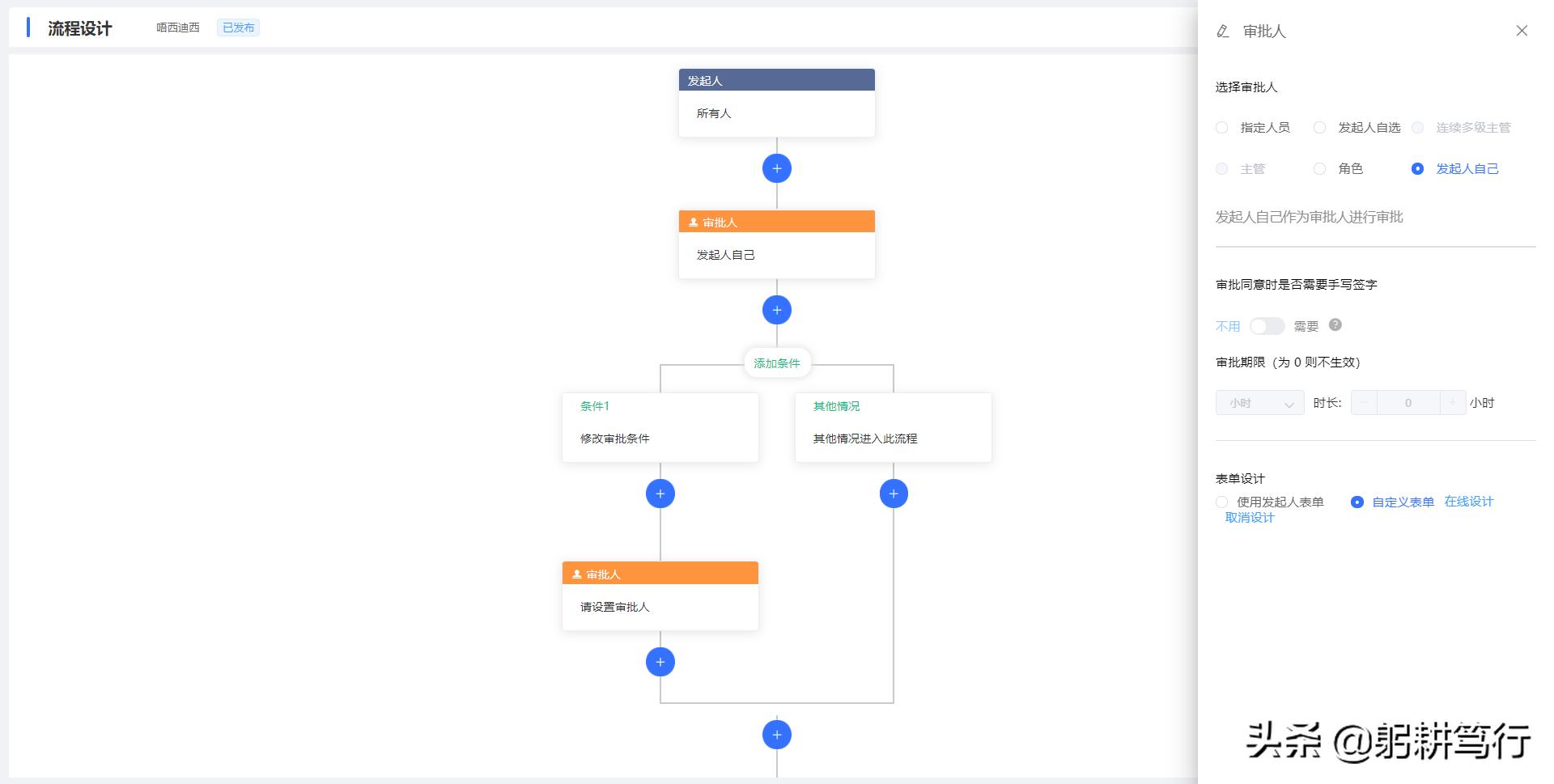Edit the 审批人 panel title pencil icon
Viewport: 1554px width, 784px height.
(1223, 32)
